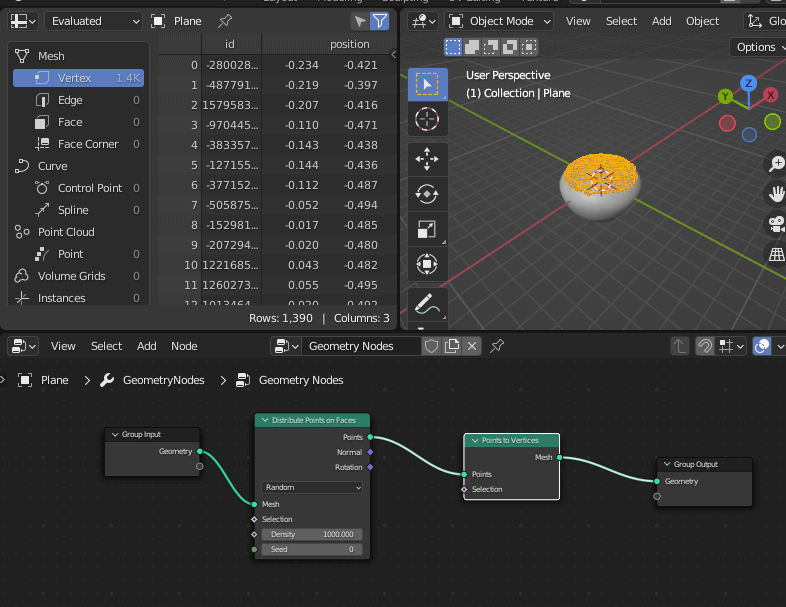786x607 pixels.
Task: Toggle spreadsheet row filters funnel
Action: [379, 21]
